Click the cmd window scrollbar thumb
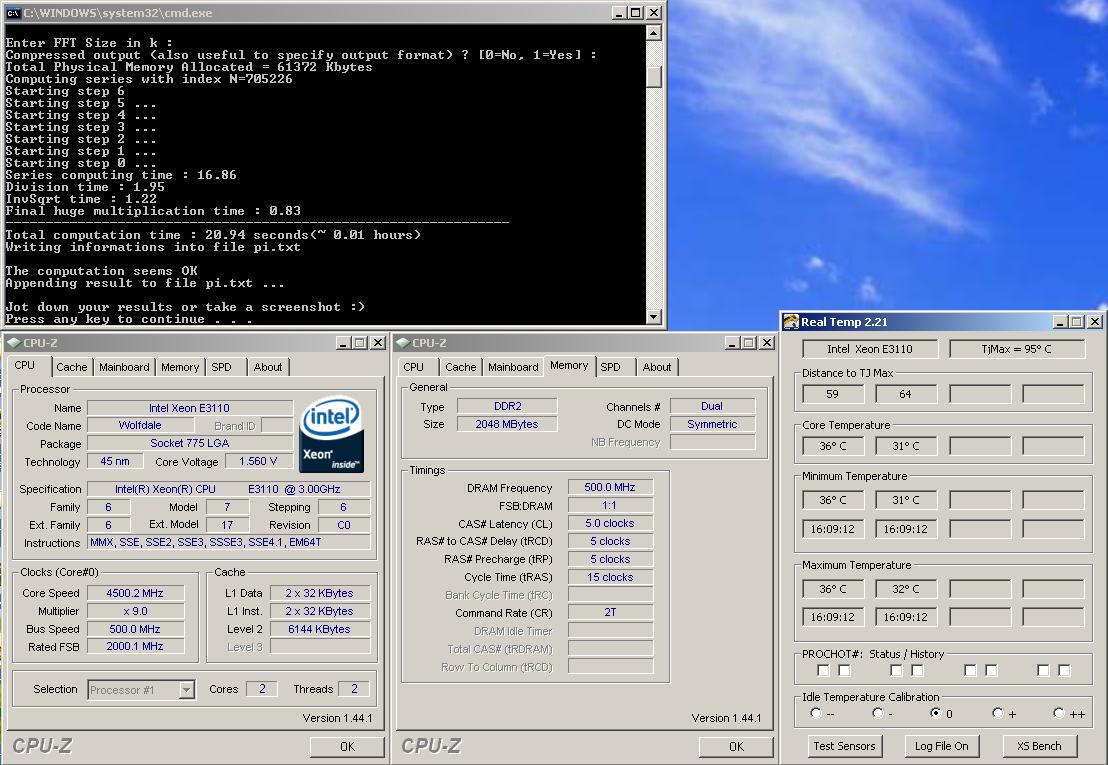The height and width of the screenshot is (765, 1108). (654, 76)
